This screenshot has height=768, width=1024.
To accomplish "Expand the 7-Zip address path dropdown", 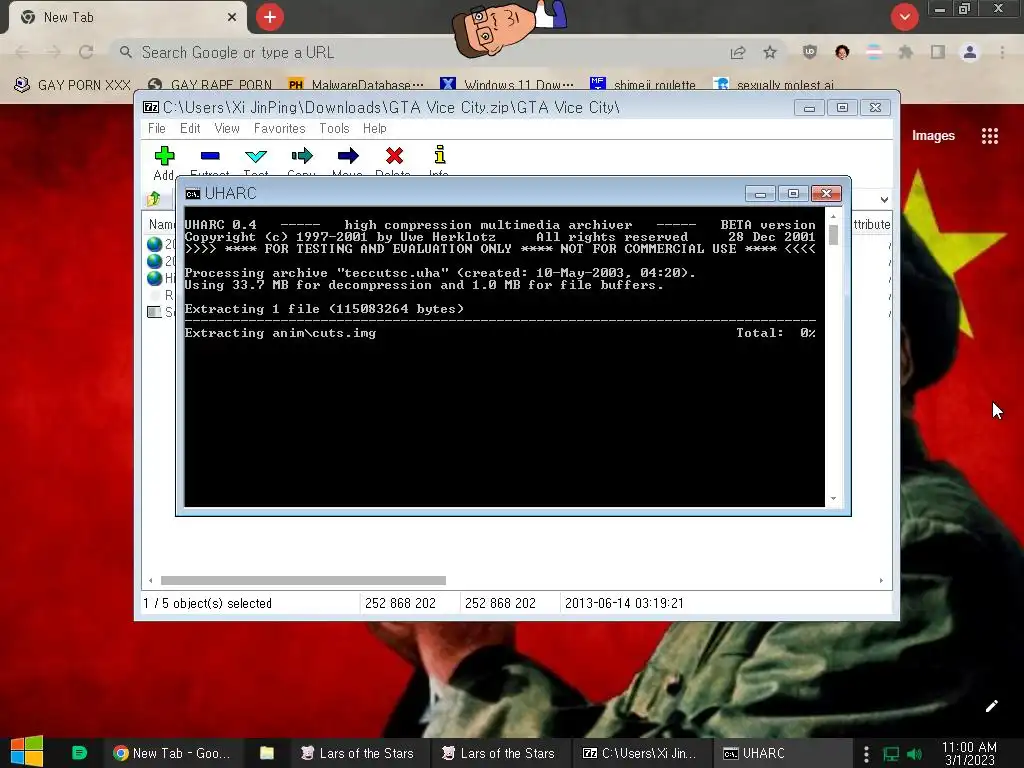I will tap(884, 199).
